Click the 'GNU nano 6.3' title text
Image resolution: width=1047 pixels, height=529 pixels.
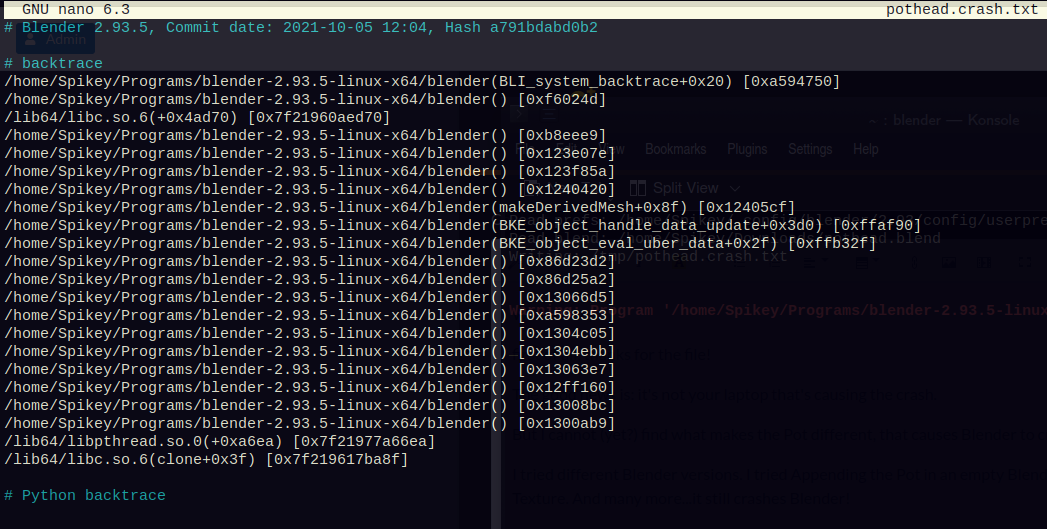click(76, 9)
